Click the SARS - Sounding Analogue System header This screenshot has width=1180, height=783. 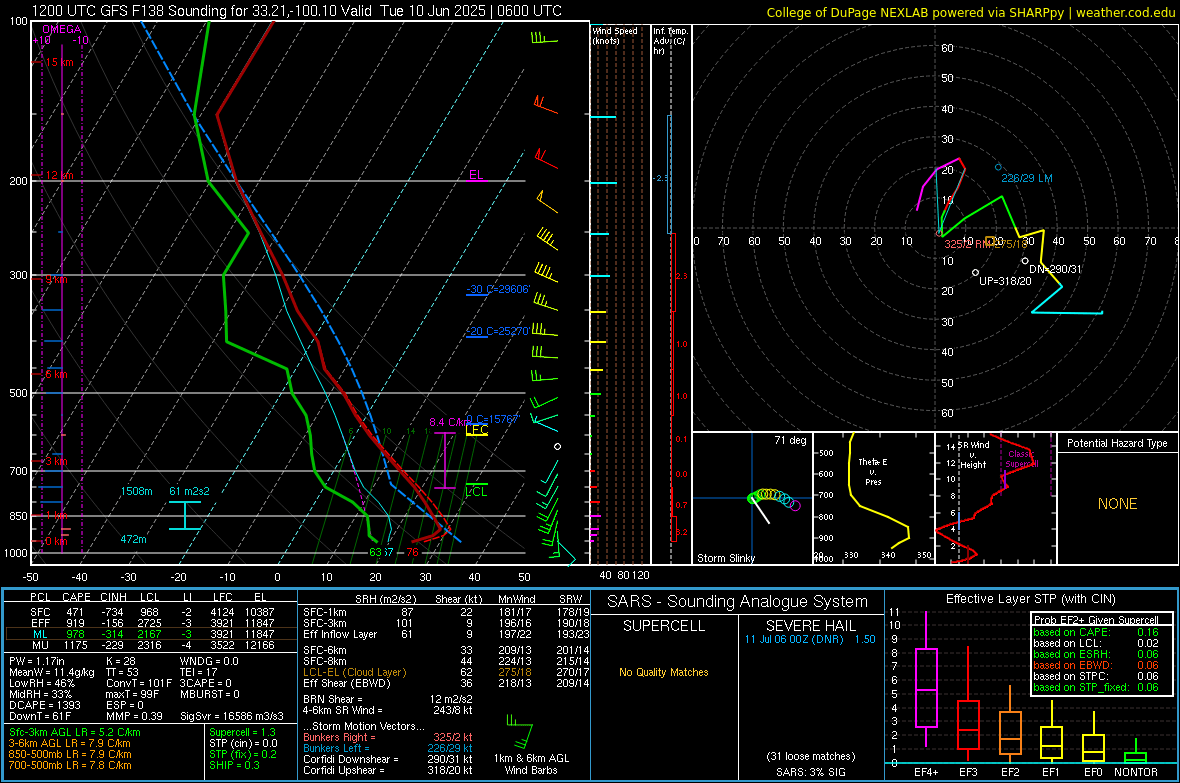click(x=737, y=602)
